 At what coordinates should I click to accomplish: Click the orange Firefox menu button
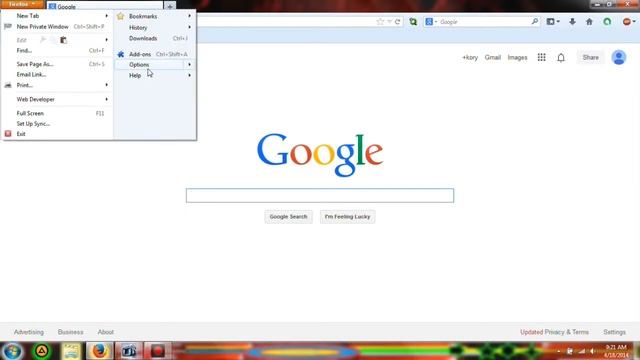pos(22,4)
